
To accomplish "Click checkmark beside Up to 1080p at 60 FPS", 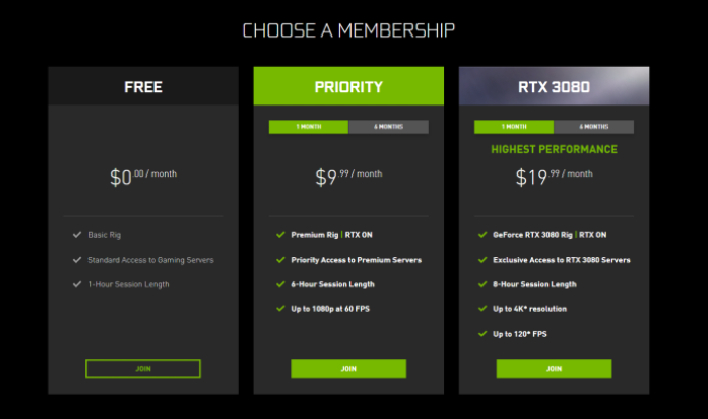I will [281, 308].
